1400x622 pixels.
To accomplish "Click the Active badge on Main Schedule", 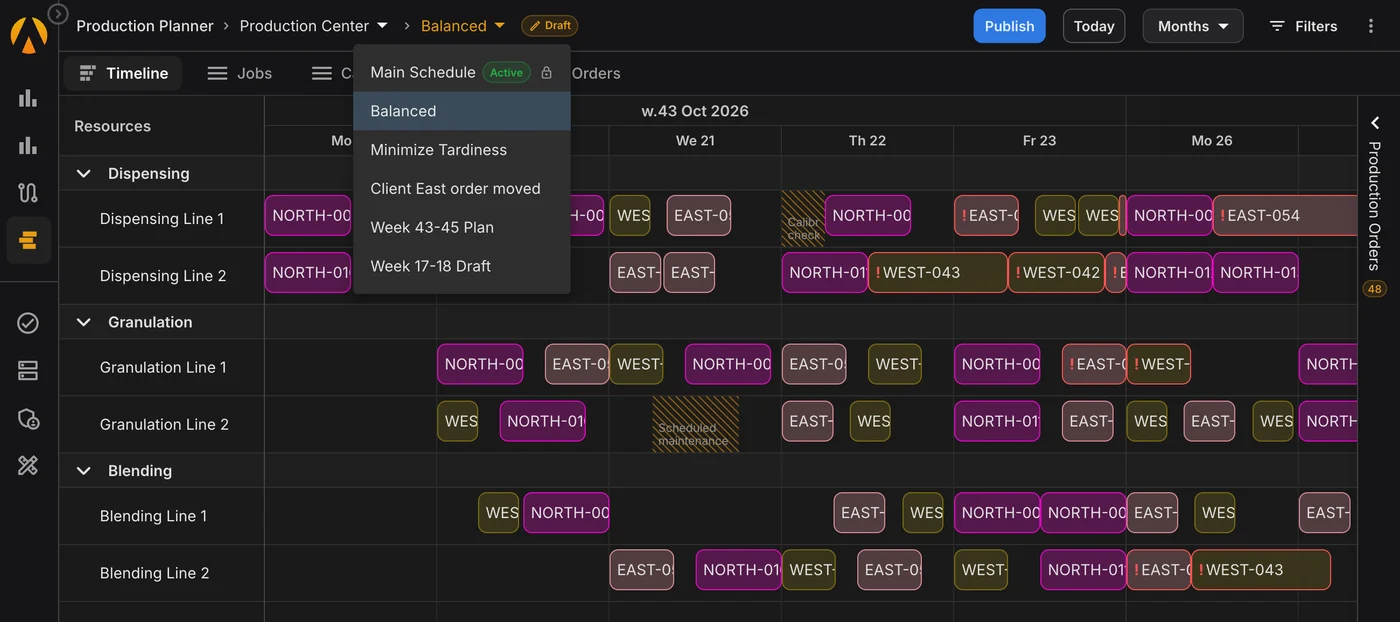I will point(506,72).
